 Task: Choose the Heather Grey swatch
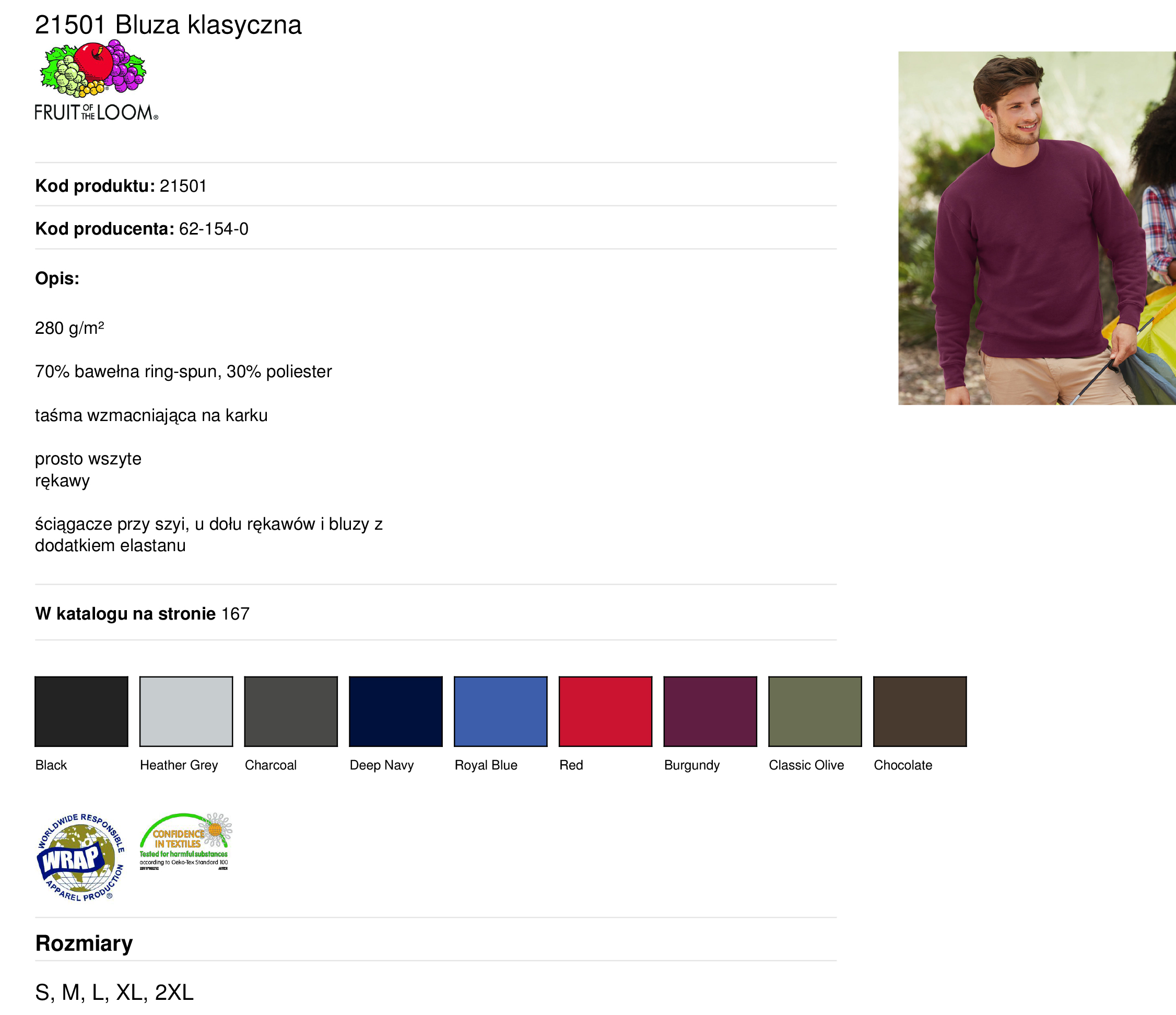click(x=186, y=711)
